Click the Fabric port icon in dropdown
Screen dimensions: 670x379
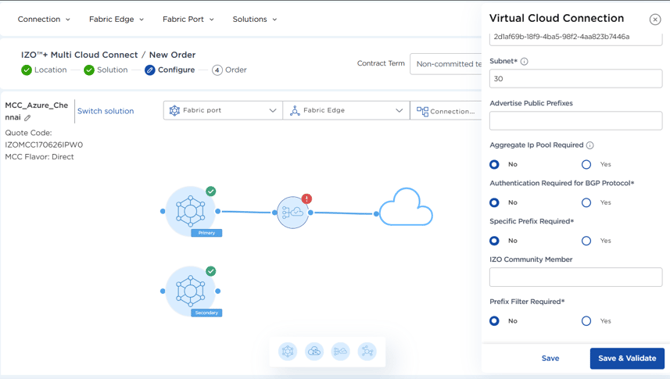(x=174, y=111)
